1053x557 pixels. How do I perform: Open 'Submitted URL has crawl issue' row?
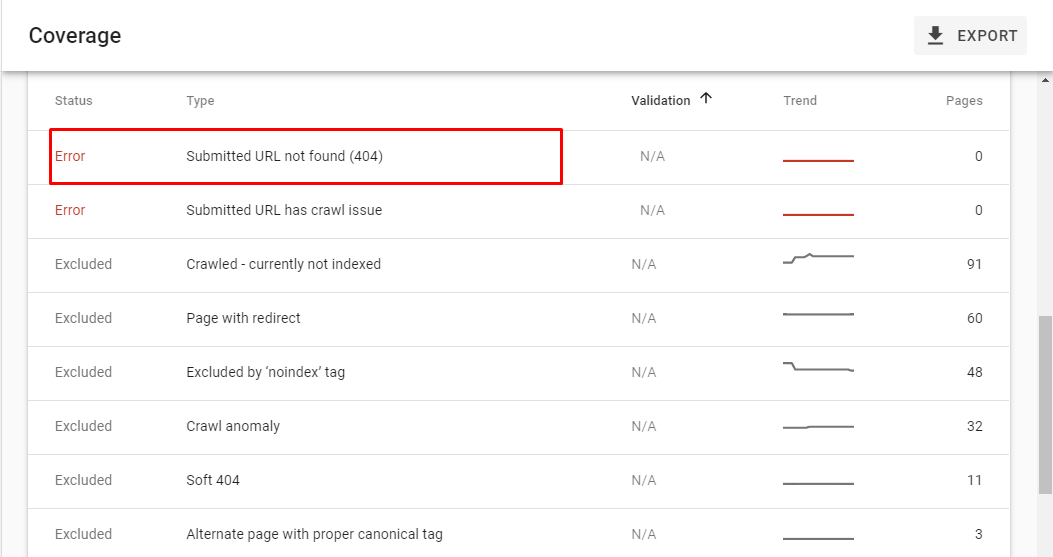(518, 212)
